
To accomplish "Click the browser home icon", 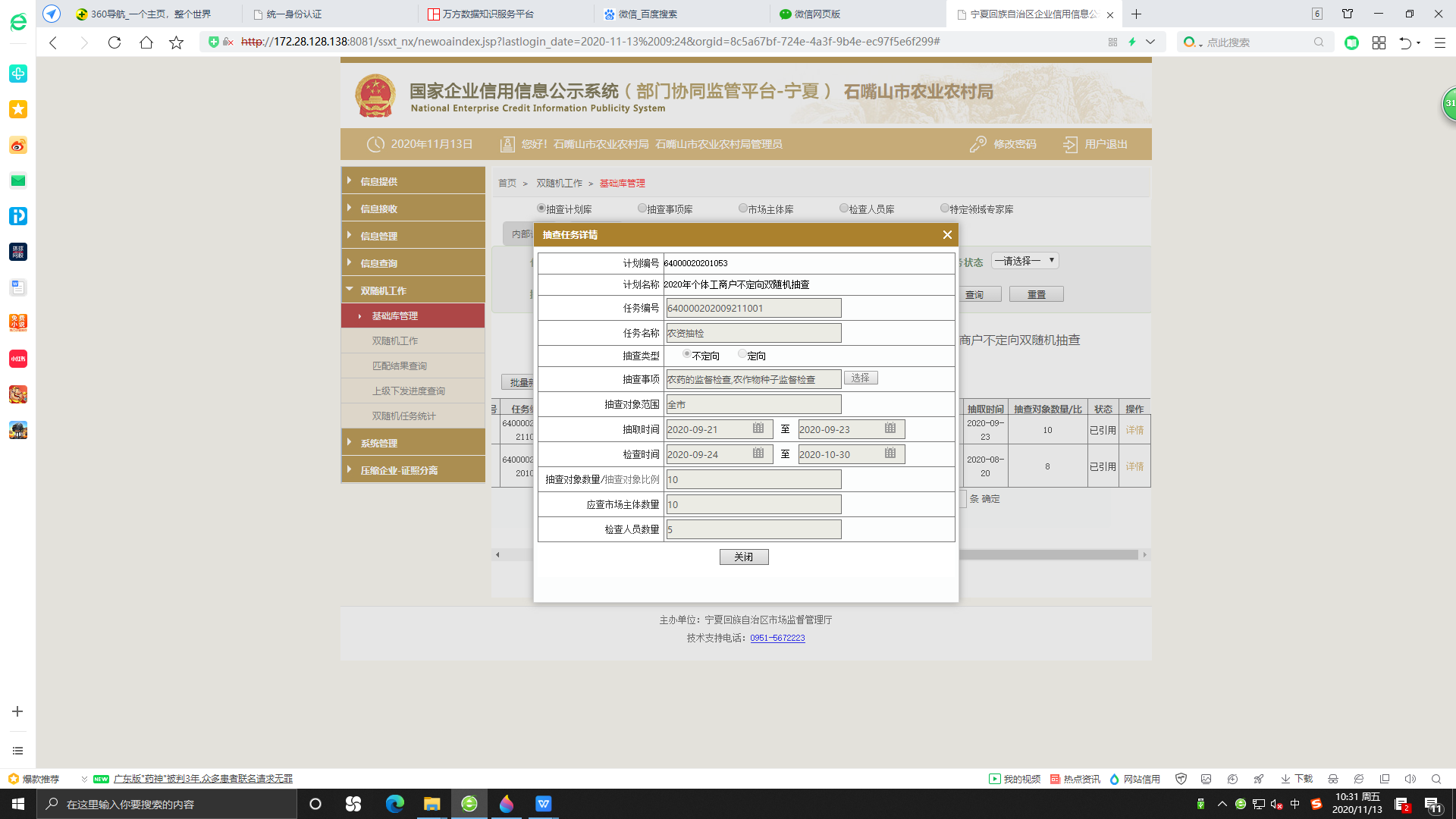I will pos(146,42).
